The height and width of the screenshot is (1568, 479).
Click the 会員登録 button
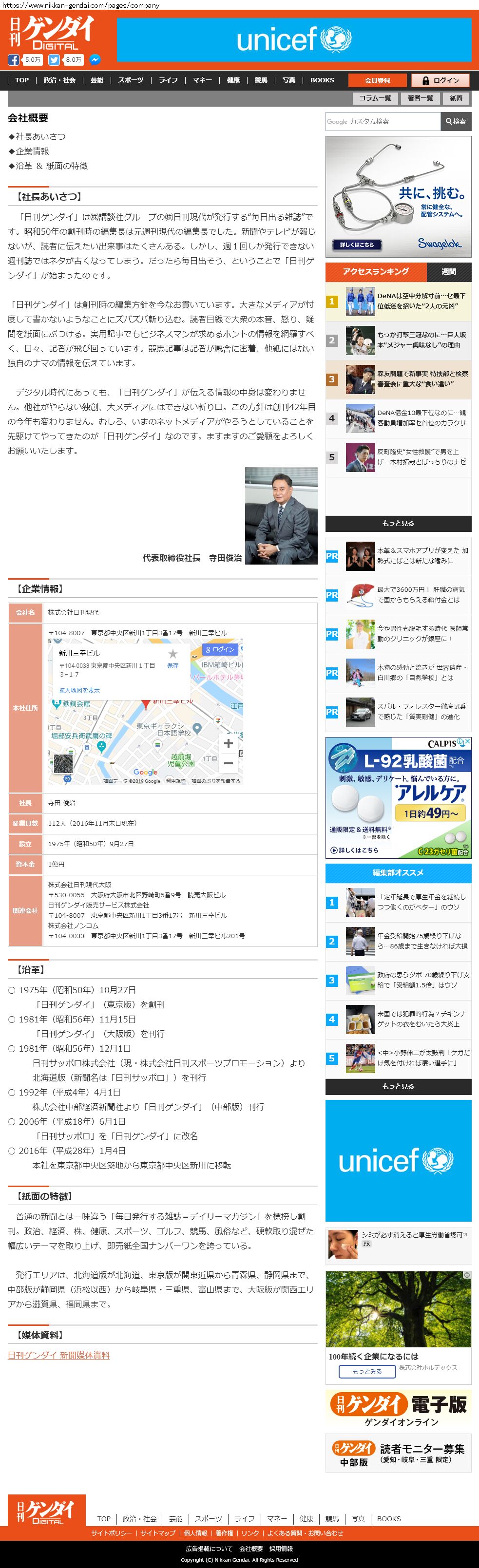click(x=377, y=80)
